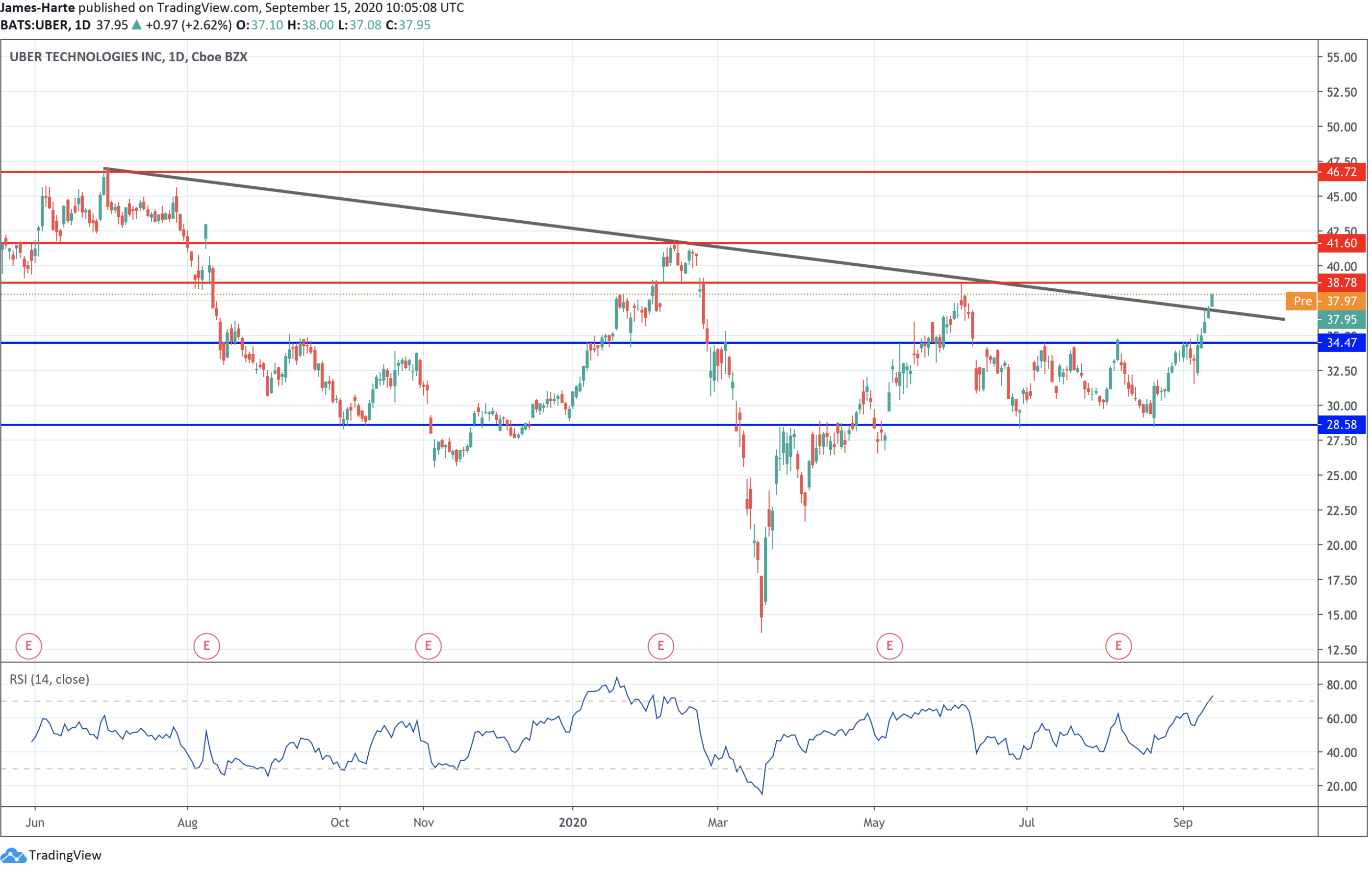Viewport: 1372px width, 870px height.
Task: Select the earnings E marker near May
Action: (889, 647)
